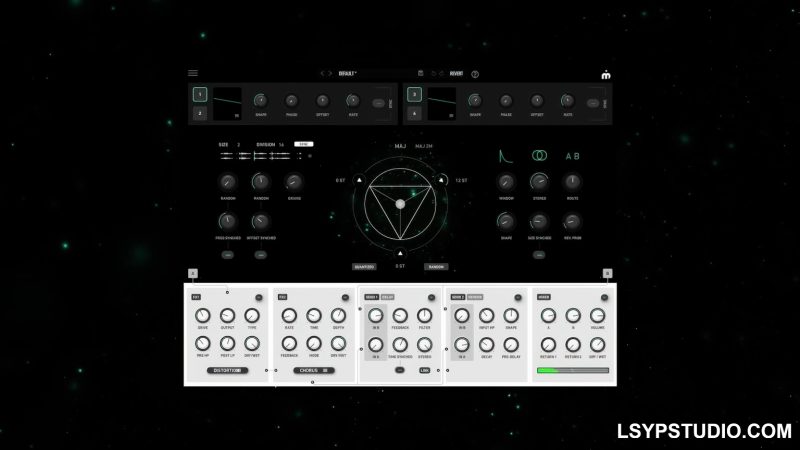The image size is (800, 450).
Task: Click the A B routing icon
Action: (x=572, y=156)
